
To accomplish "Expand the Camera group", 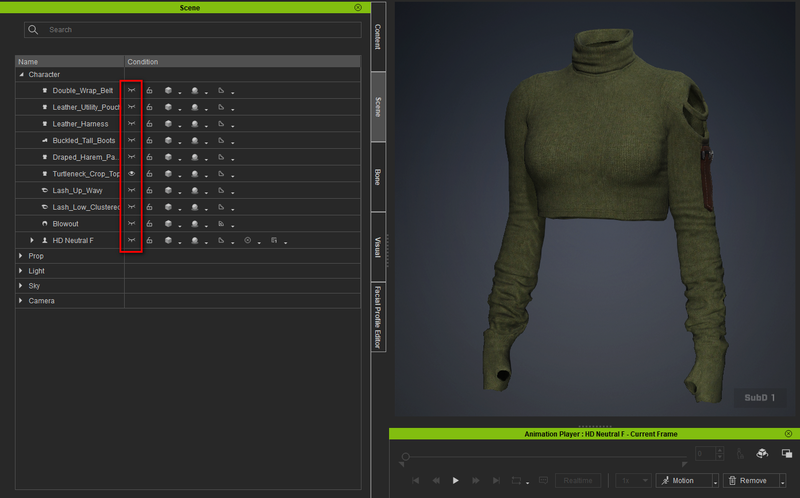I will tap(20, 301).
